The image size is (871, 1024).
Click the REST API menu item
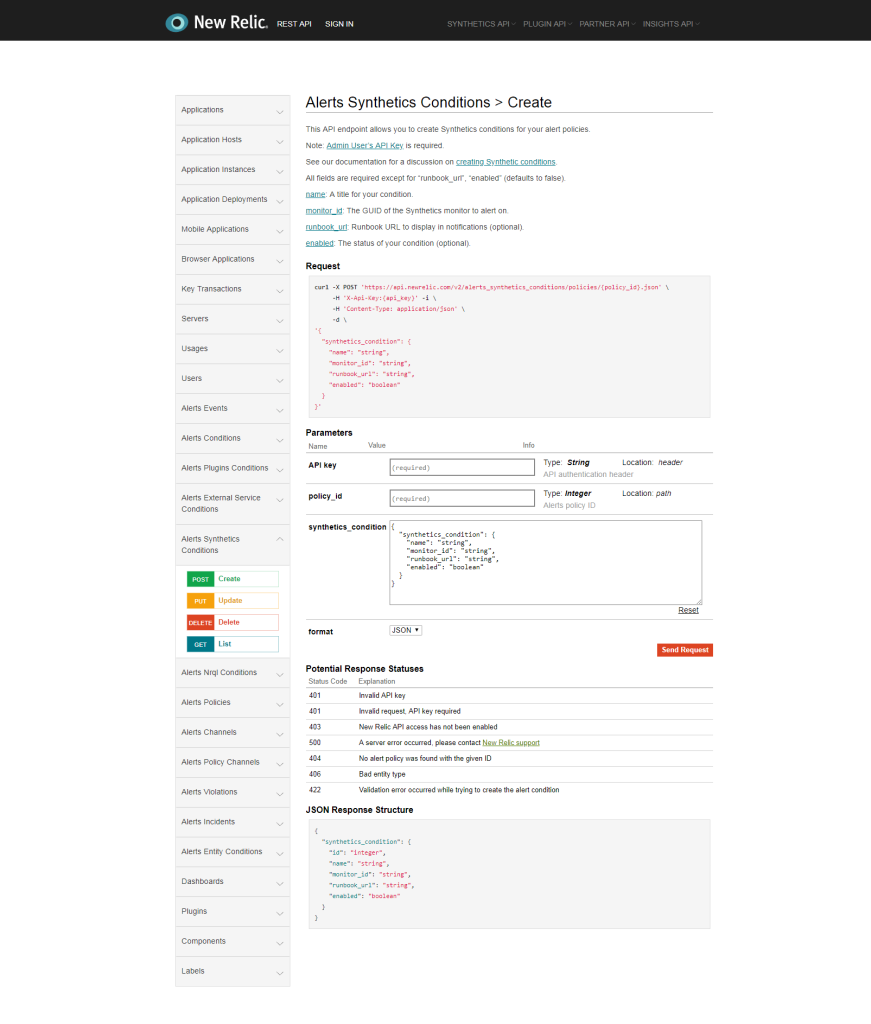(x=294, y=23)
